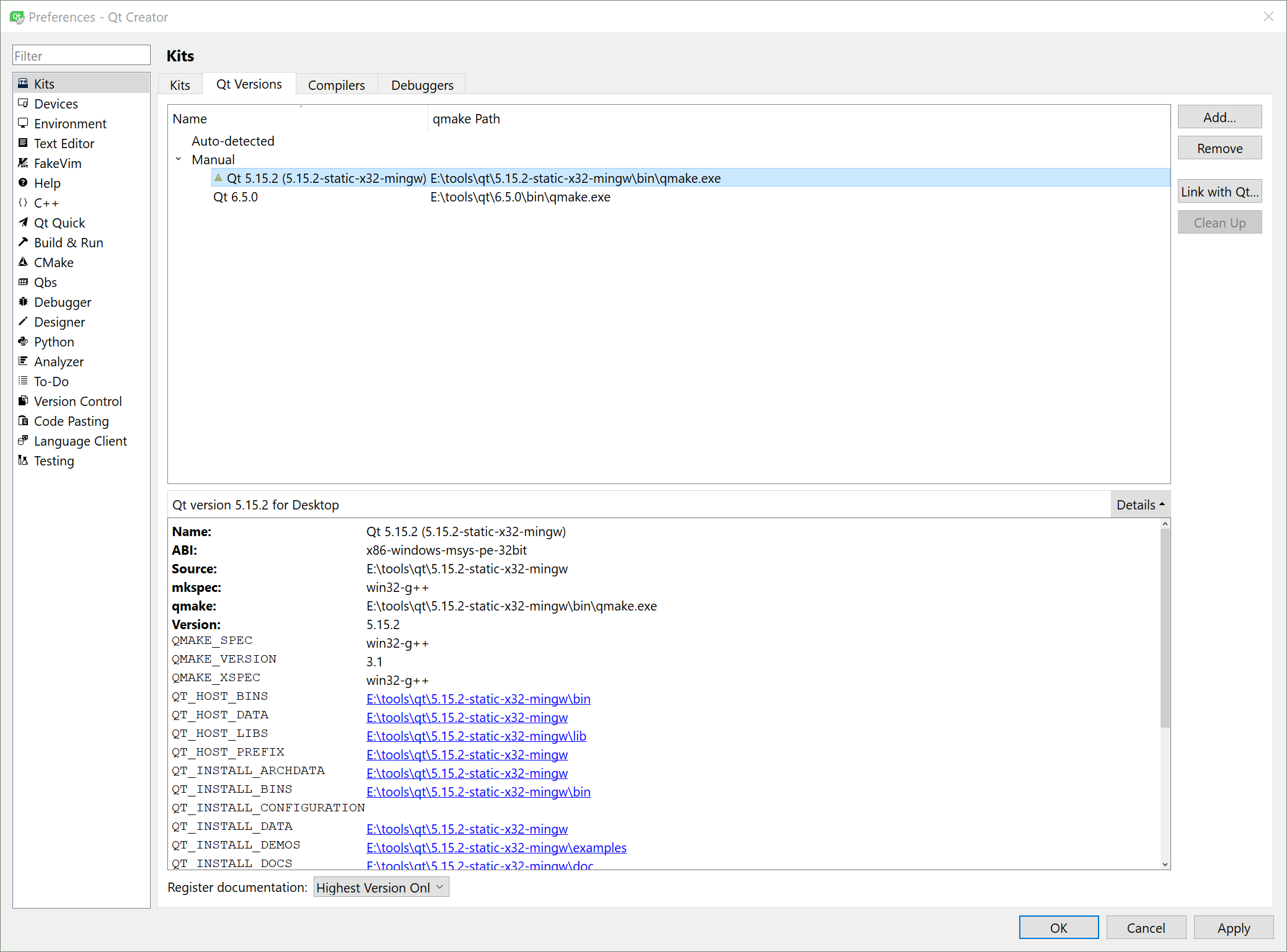Click the Cancel button
This screenshot has width=1287, height=952.
click(x=1146, y=927)
